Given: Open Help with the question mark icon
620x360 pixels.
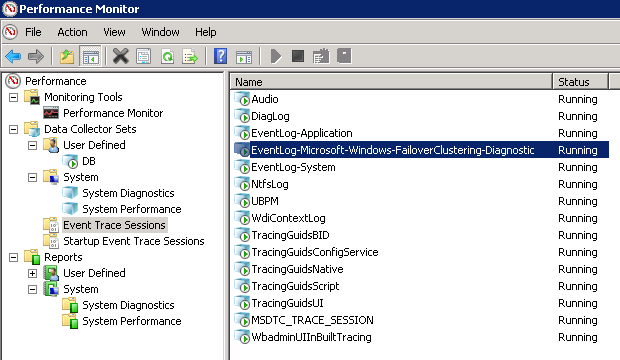Looking at the screenshot, I should coord(220,57).
